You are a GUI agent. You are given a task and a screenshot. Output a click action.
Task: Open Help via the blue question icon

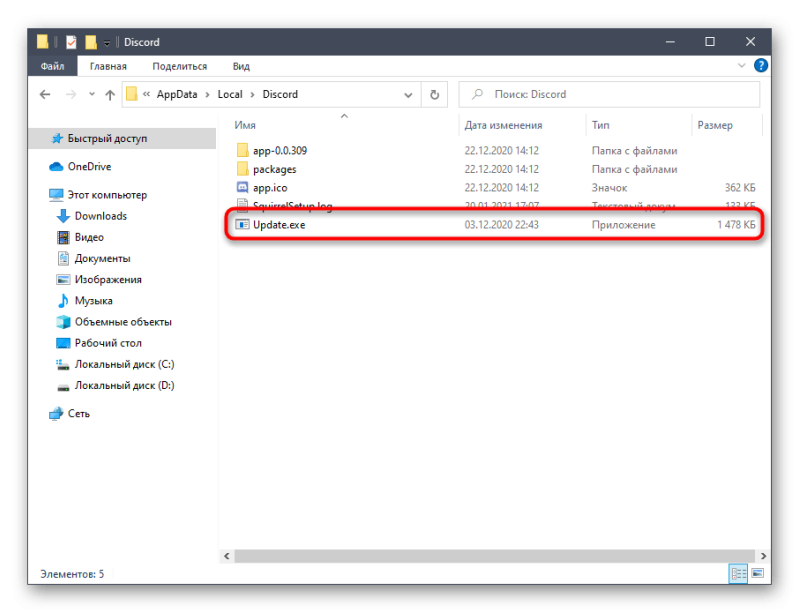[x=761, y=66]
